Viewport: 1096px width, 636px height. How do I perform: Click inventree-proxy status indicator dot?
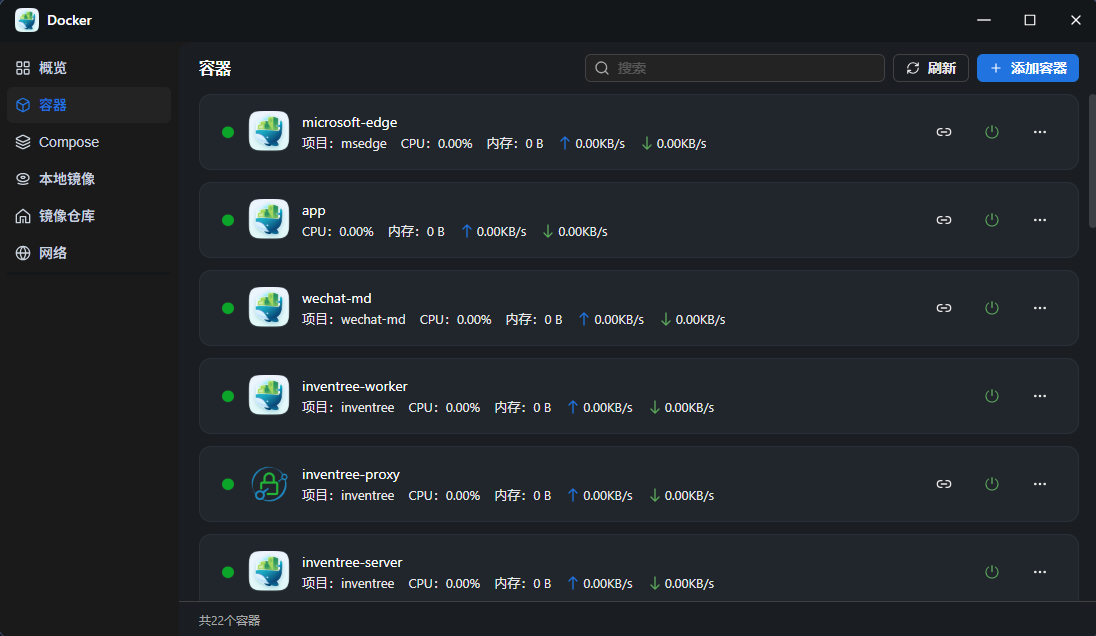click(228, 484)
